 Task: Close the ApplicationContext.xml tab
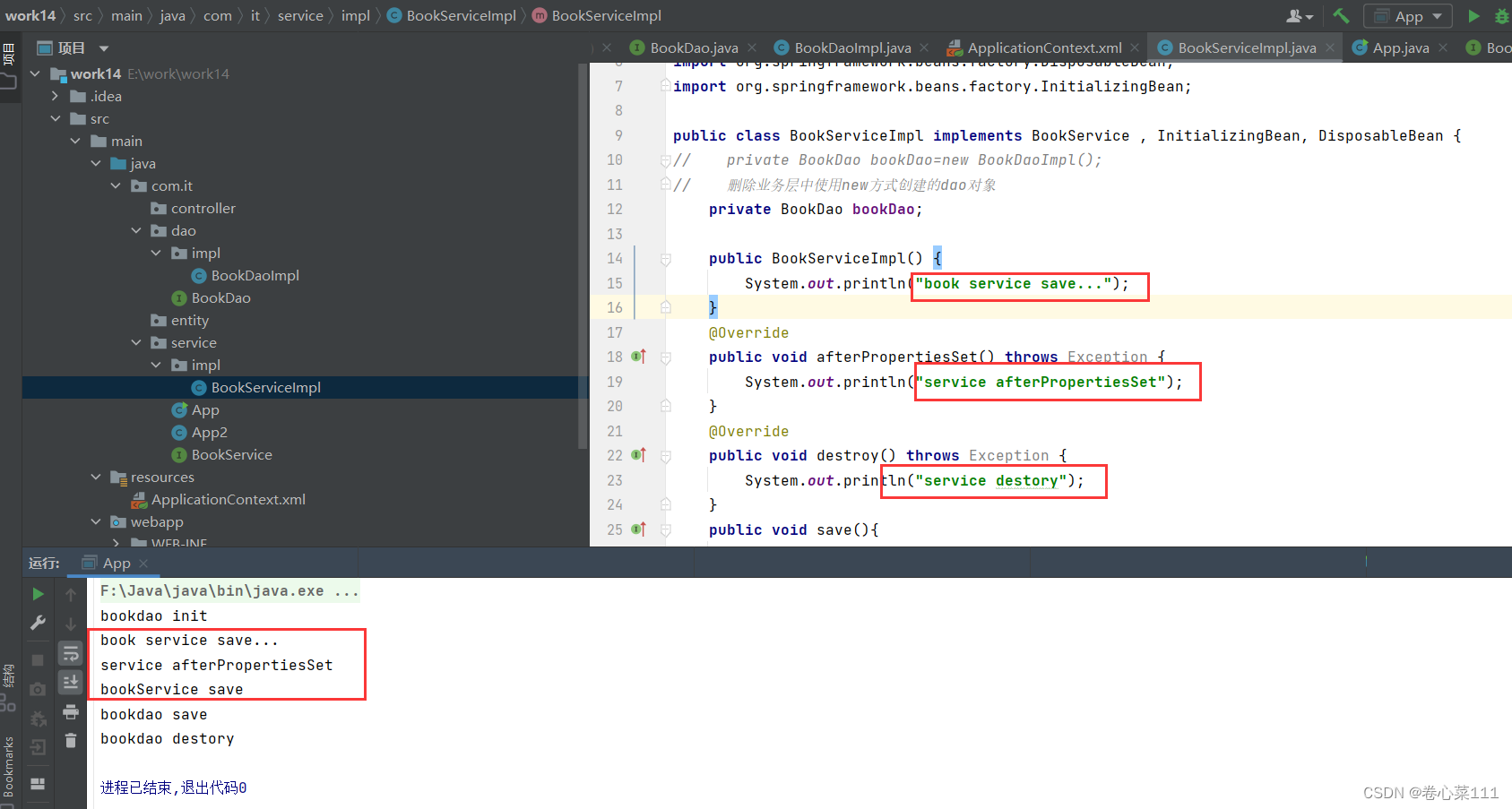[x=1135, y=47]
